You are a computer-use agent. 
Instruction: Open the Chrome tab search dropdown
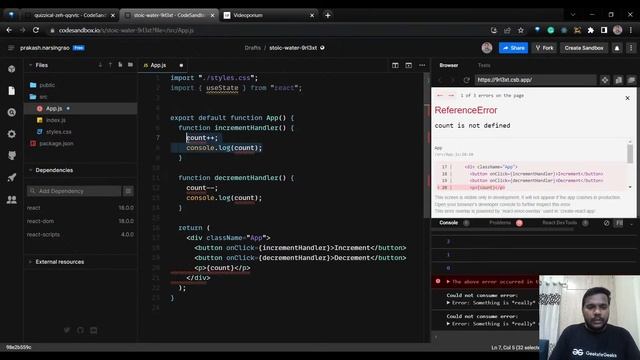(573, 14)
